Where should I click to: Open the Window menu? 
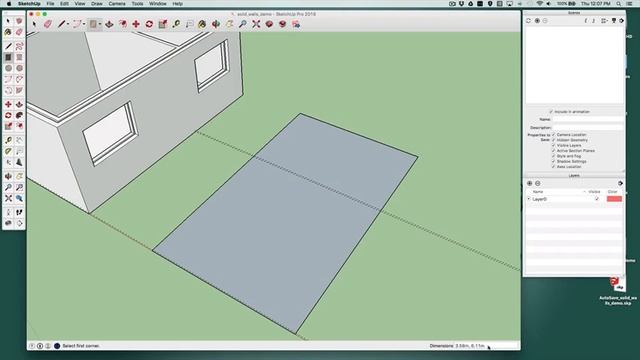[x=158, y=4]
